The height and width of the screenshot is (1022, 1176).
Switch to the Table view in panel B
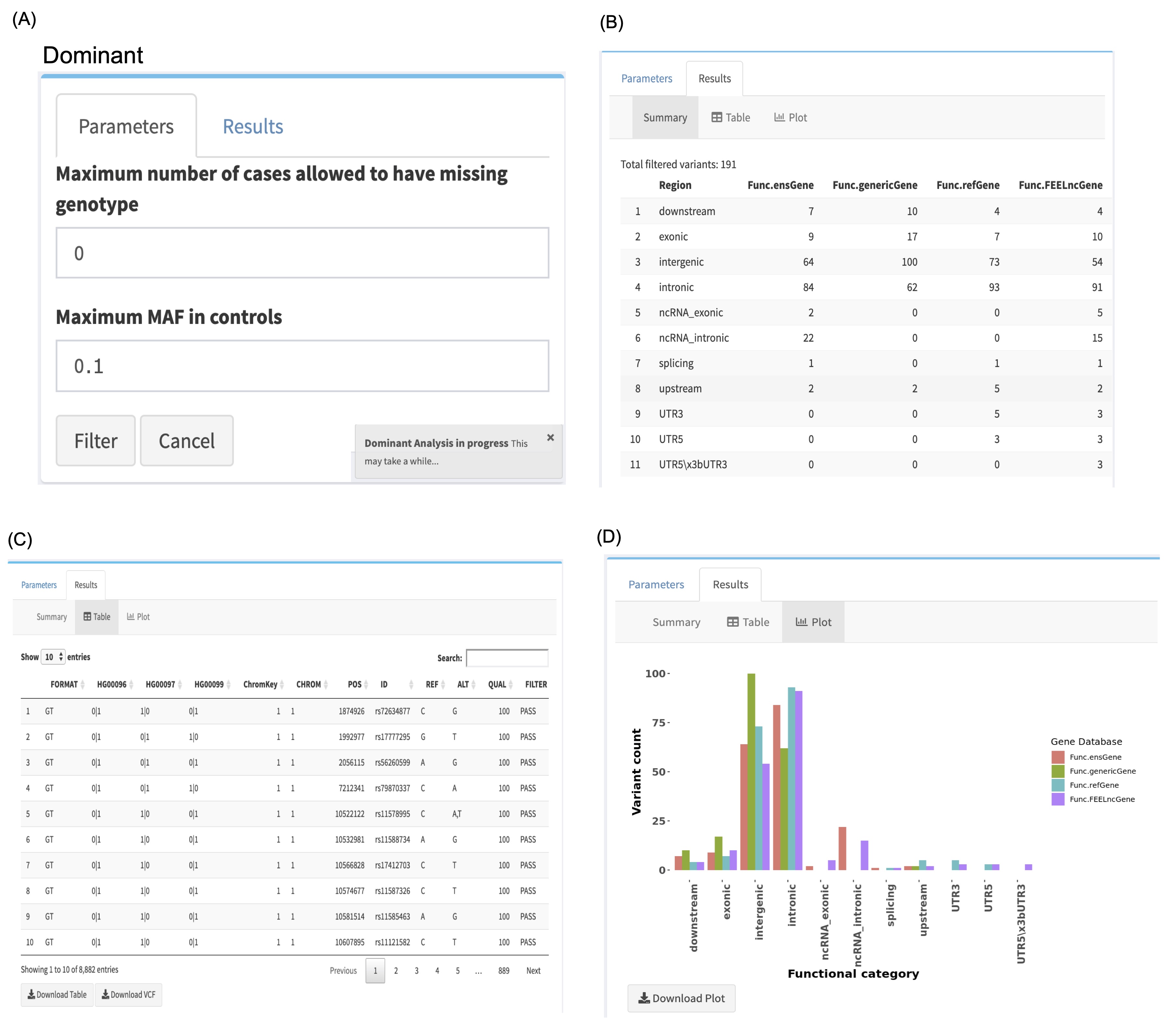pos(730,117)
